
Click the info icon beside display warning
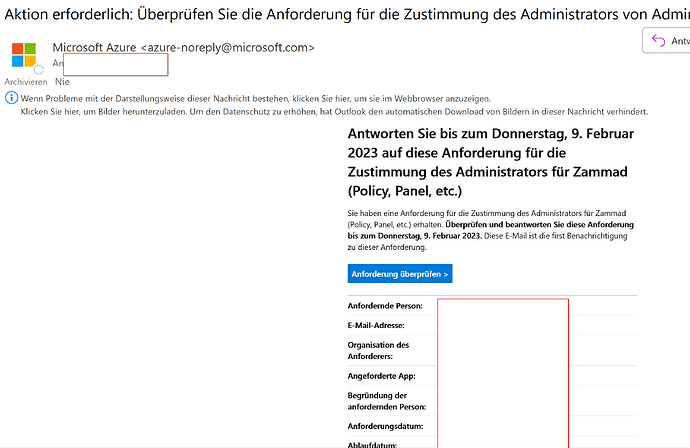pos(11,98)
